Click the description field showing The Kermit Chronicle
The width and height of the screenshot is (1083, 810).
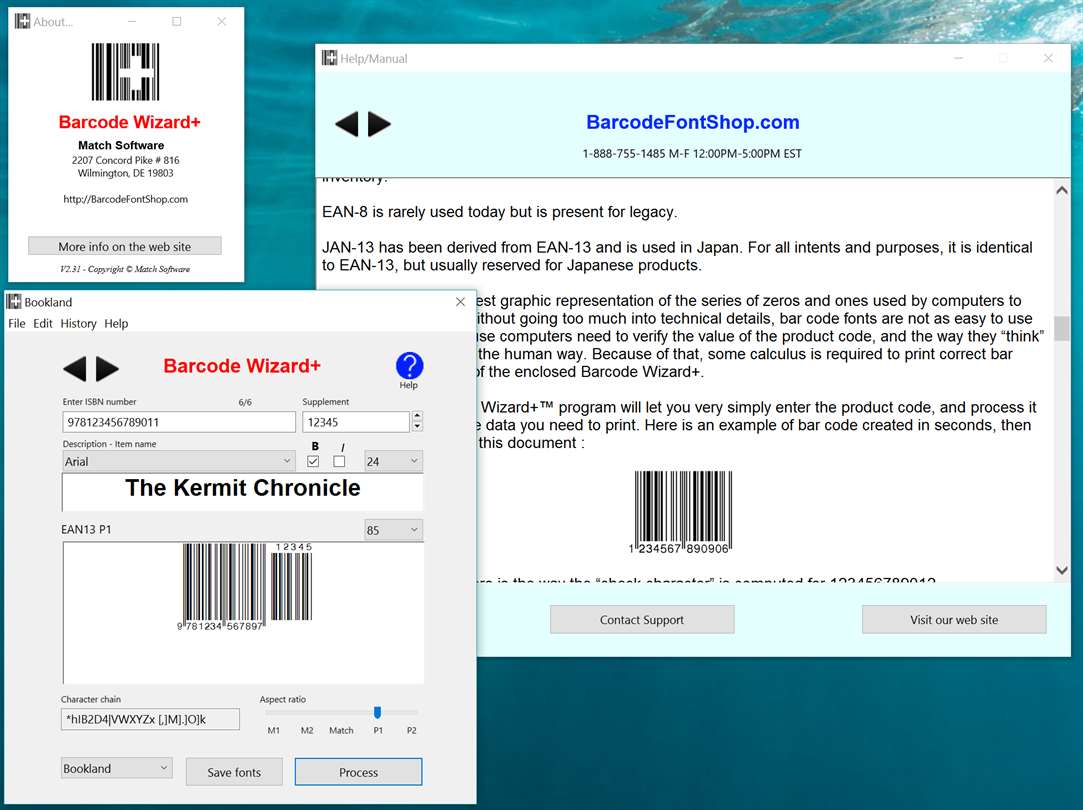[x=242, y=492]
